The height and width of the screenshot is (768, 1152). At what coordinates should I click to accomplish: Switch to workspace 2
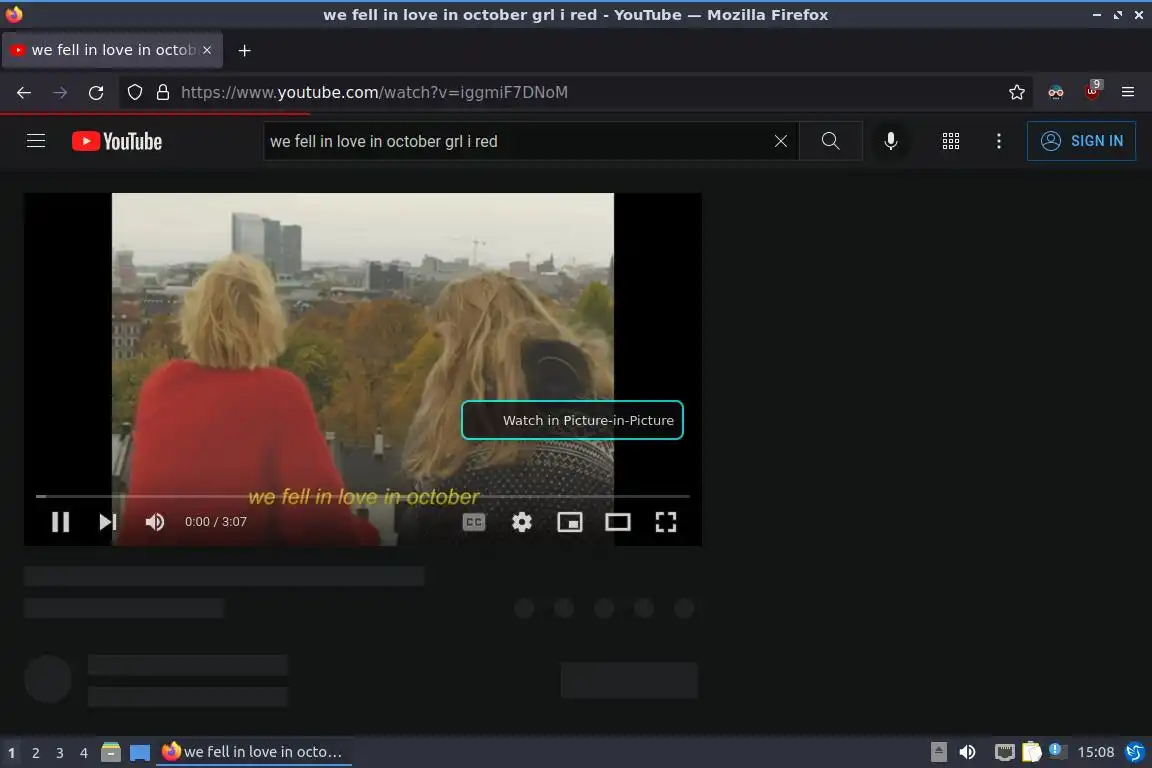click(x=35, y=753)
